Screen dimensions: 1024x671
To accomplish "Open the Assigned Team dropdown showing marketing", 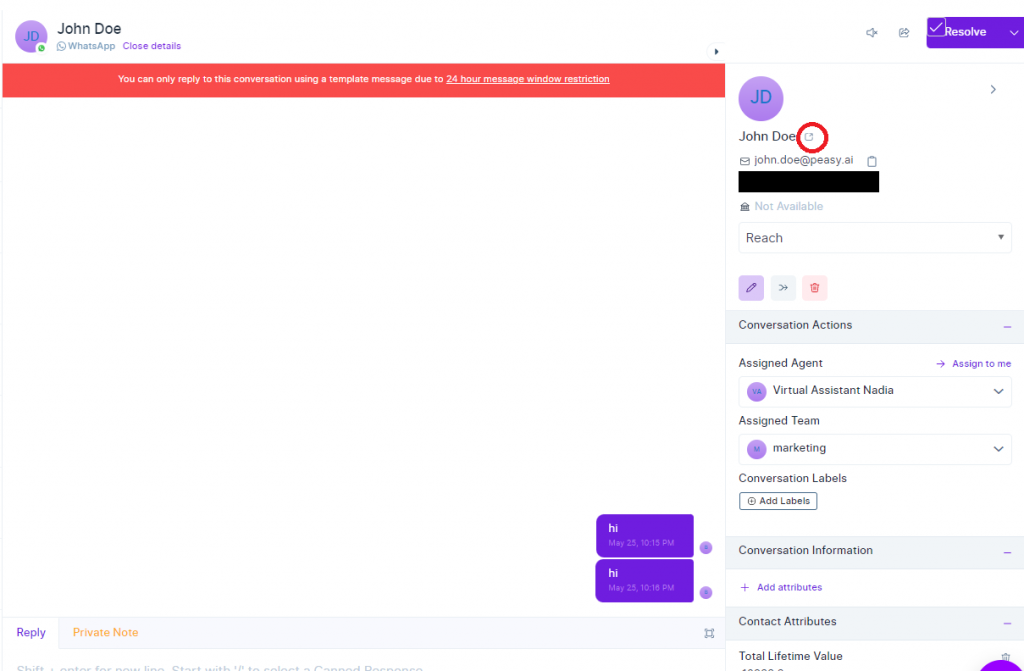I will click(875, 449).
